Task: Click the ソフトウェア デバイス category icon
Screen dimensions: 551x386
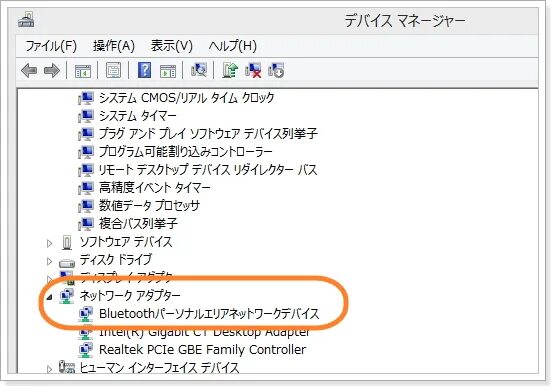Action: (x=67, y=242)
